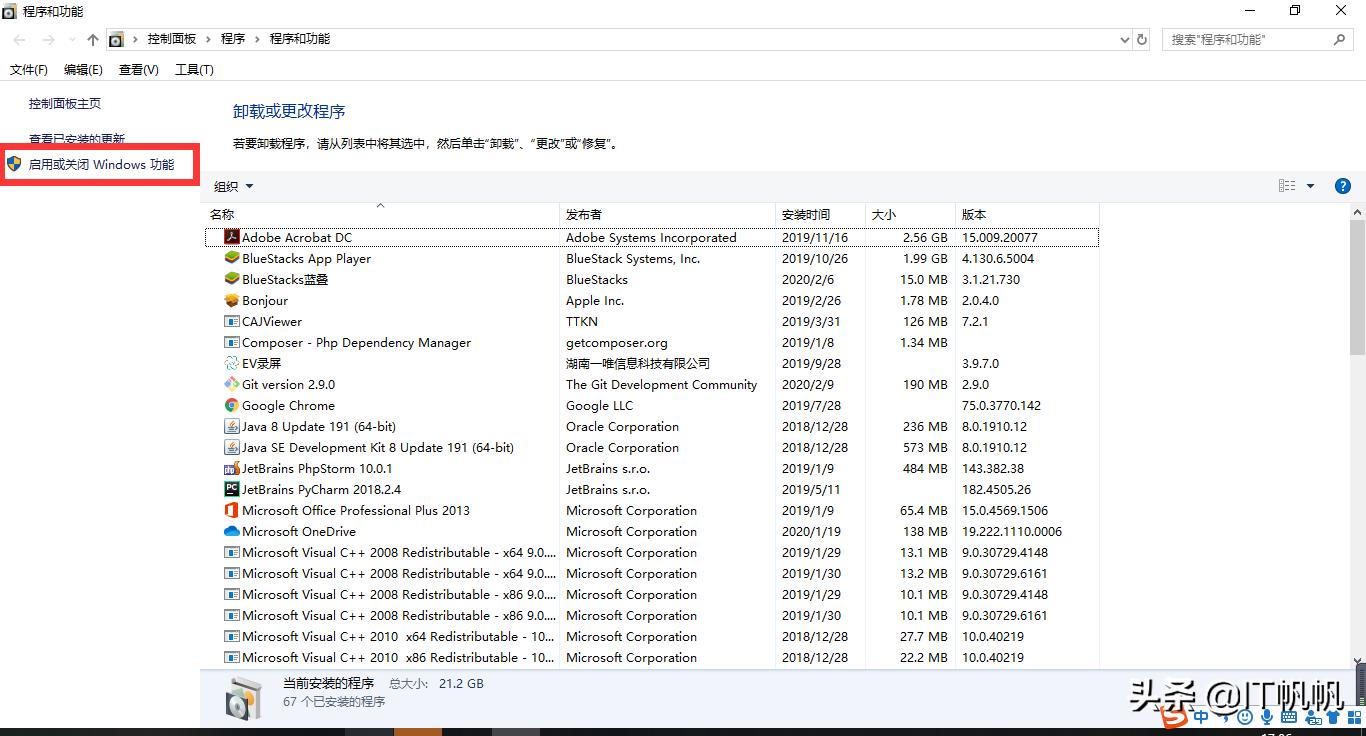Open Help via the blue question mark icon
Image resolution: width=1366 pixels, height=736 pixels.
[x=1343, y=185]
